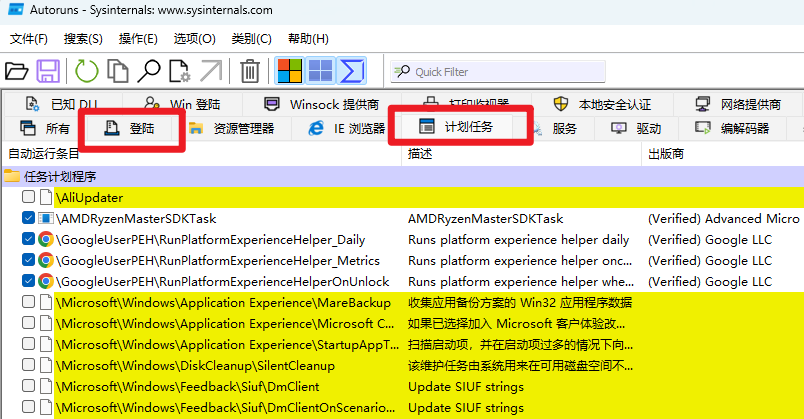Image resolution: width=804 pixels, height=419 pixels.
Task: Click the Copy toolbar icon
Action: [x=117, y=71]
